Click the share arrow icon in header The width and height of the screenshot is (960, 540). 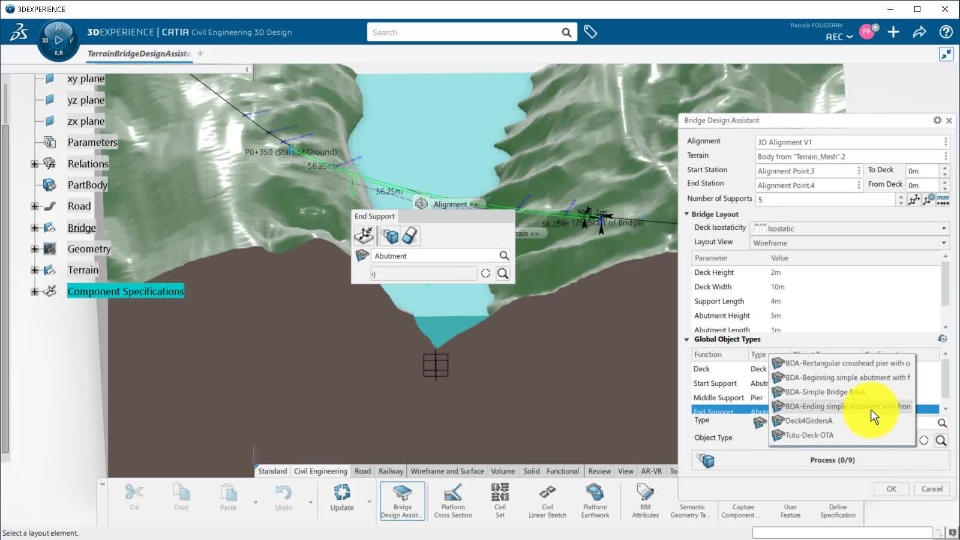tap(920, 32)
